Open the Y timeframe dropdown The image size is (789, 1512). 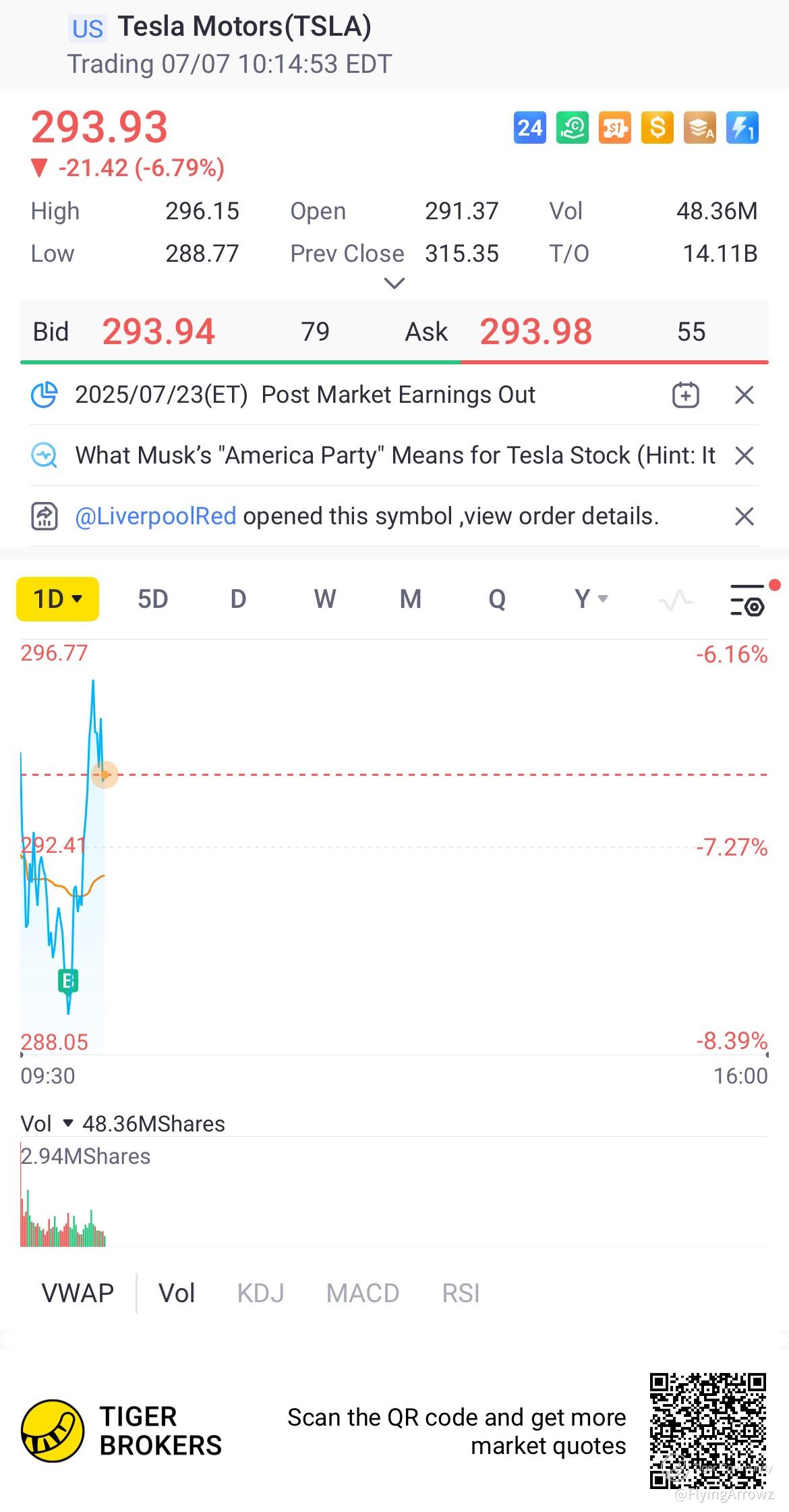coord(591,599)
